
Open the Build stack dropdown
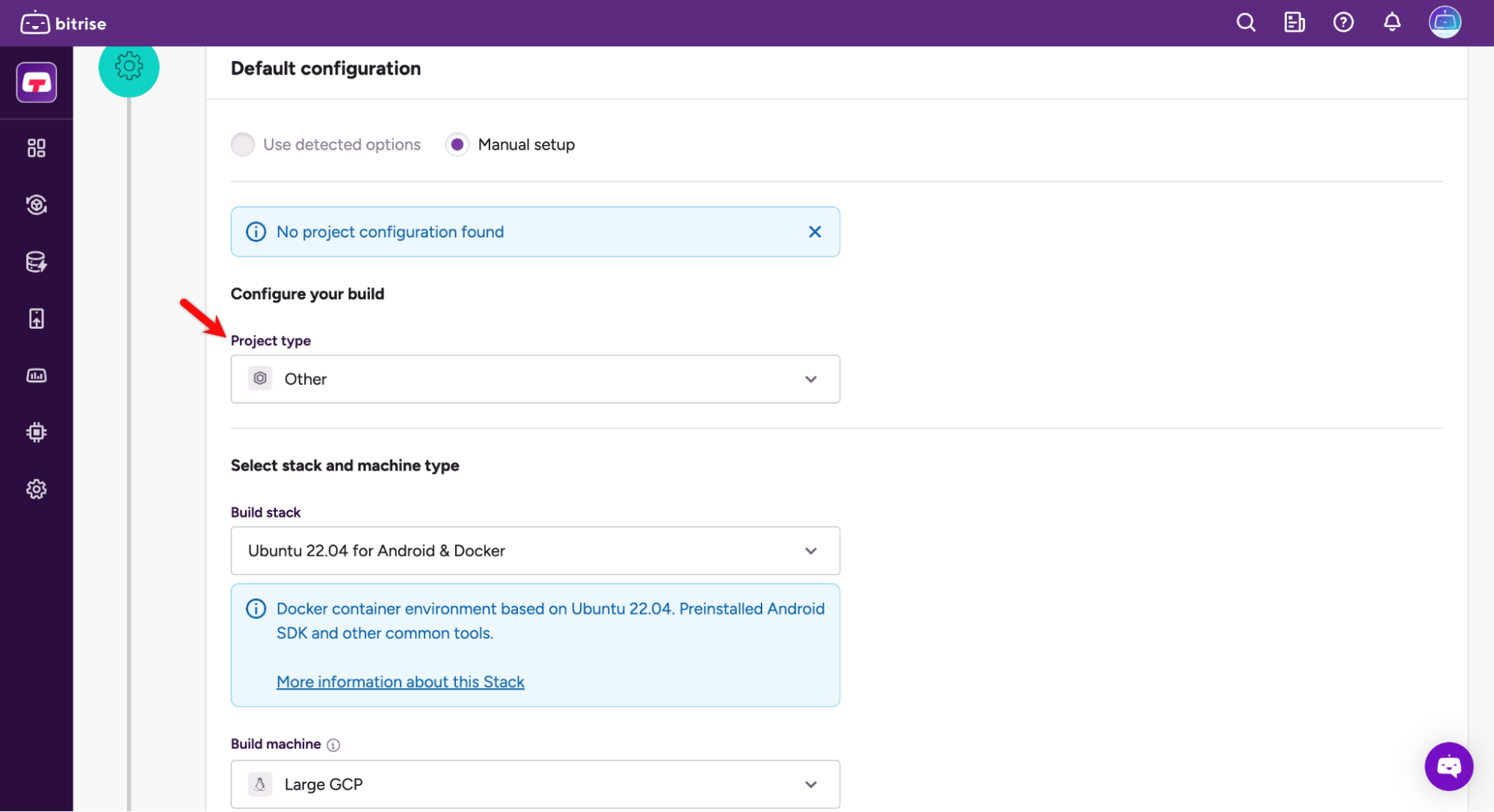(x=535, y=551)
